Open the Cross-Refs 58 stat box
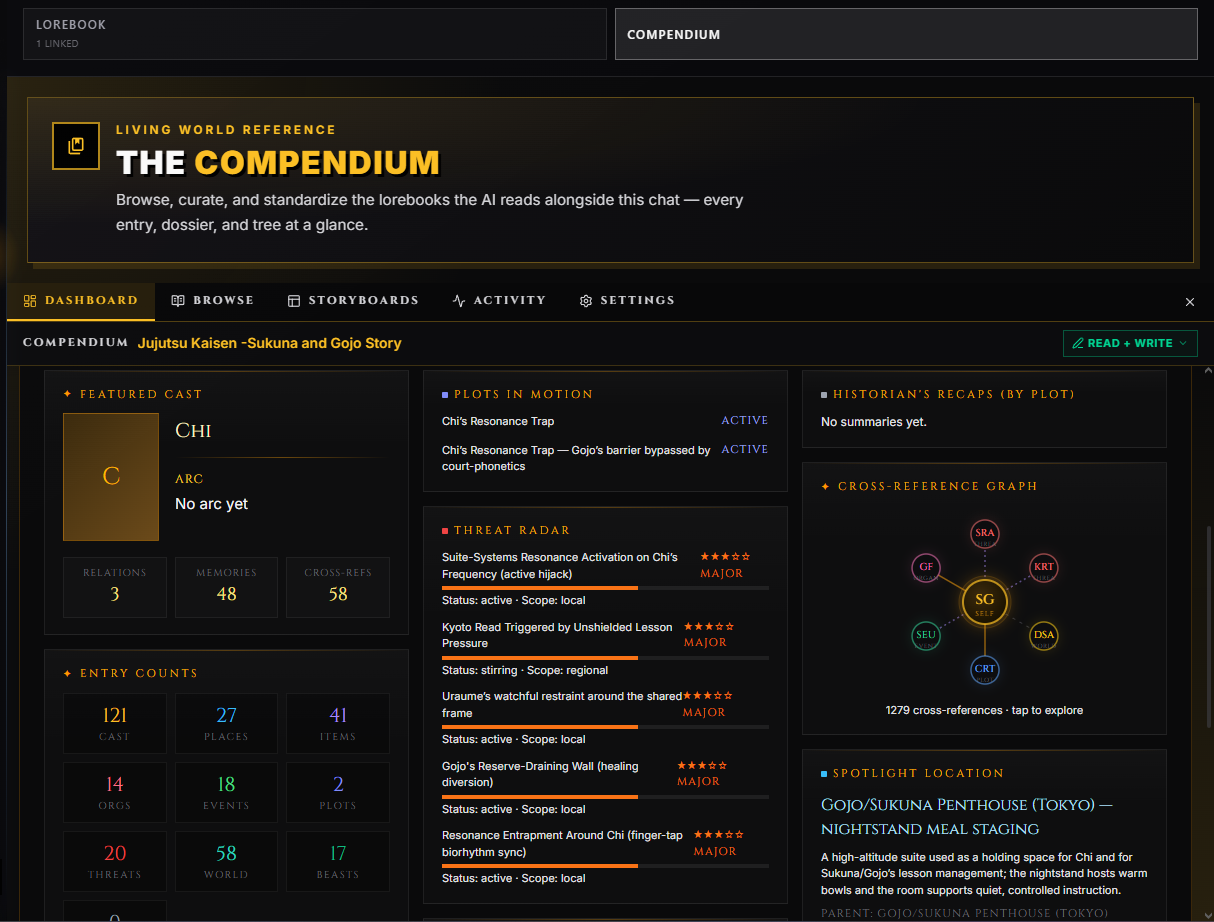This screenshot has width=1214, height=922. click(338, 587)
